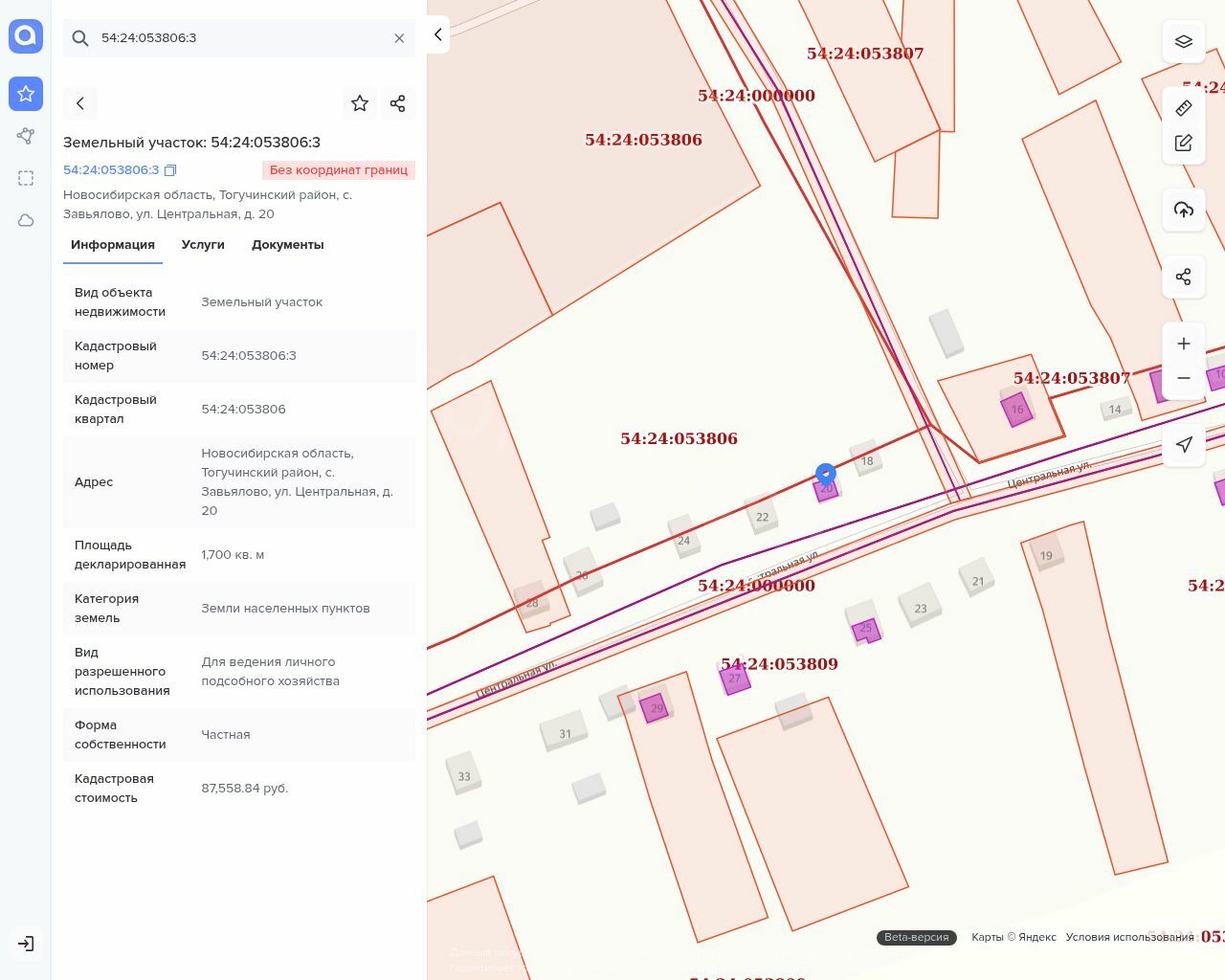The width and height of the screenshot is (1225, 980).
Task: Select the ruler measurement tool
Action: click(x=1183, y=108)
